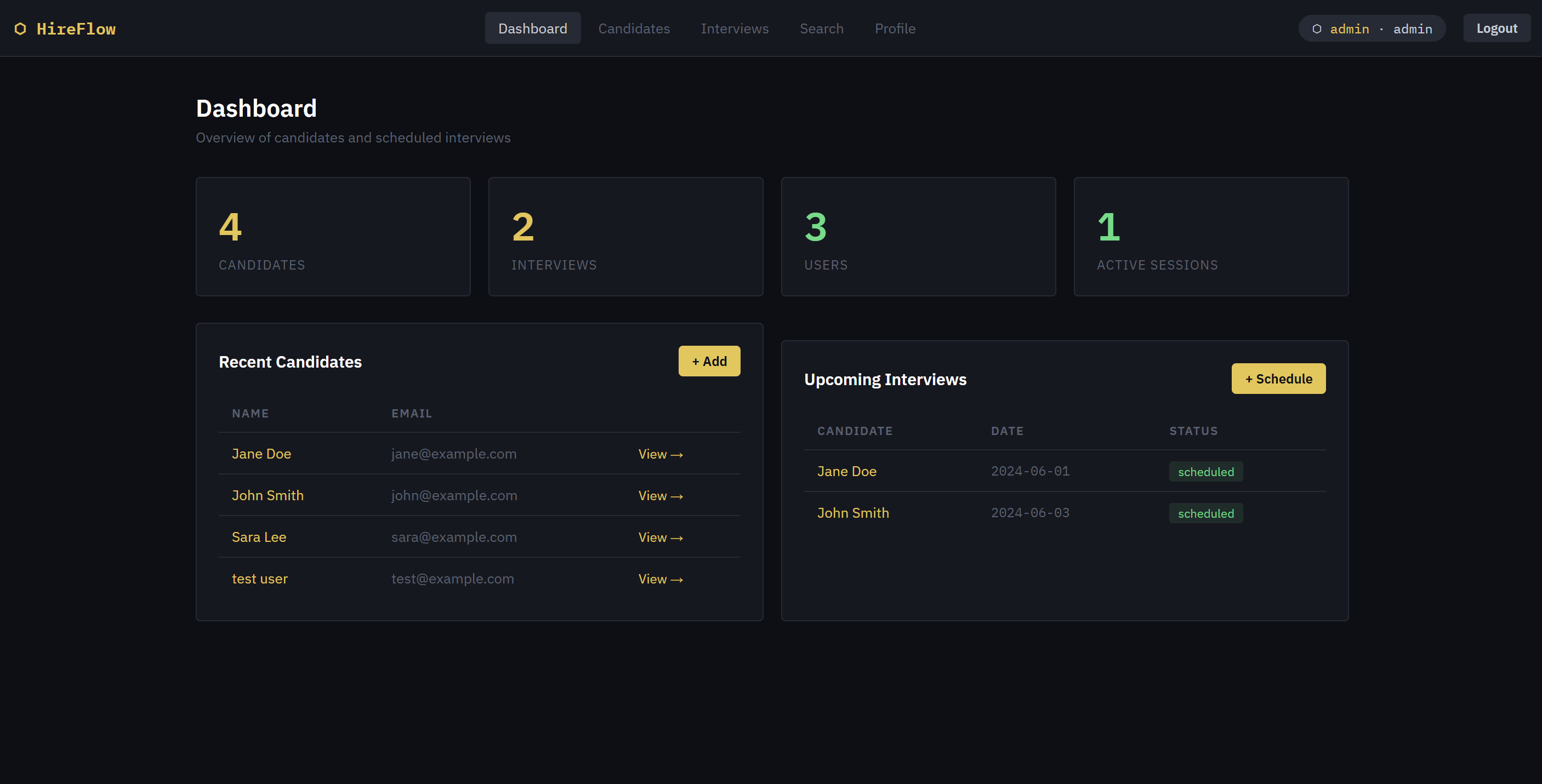The image size is (1542, 784).
Task: Click the + Schedule interview button
Action: click(1277, 379)
